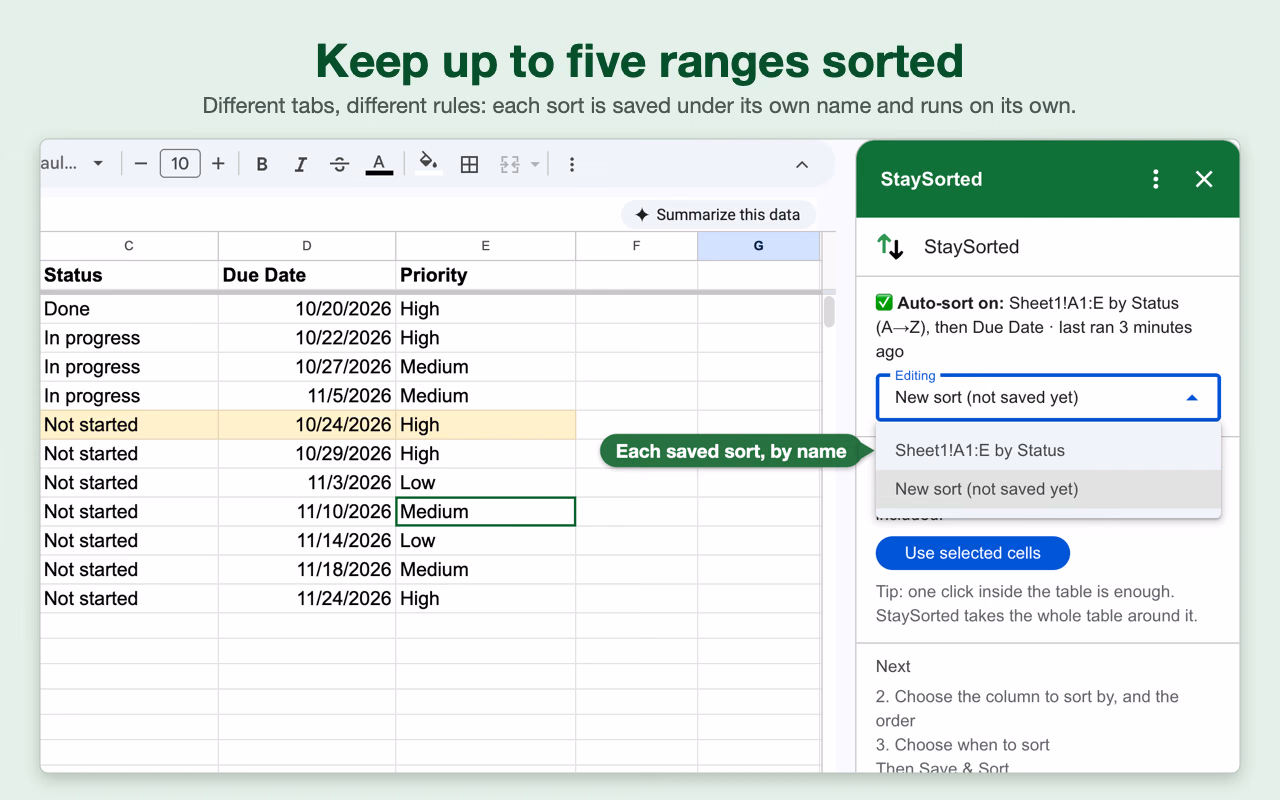Screen dimensions: 1280x800
Task: Choose New sort (not saved yet) option
Action: pyautogui.click(x=1048, y=489)
